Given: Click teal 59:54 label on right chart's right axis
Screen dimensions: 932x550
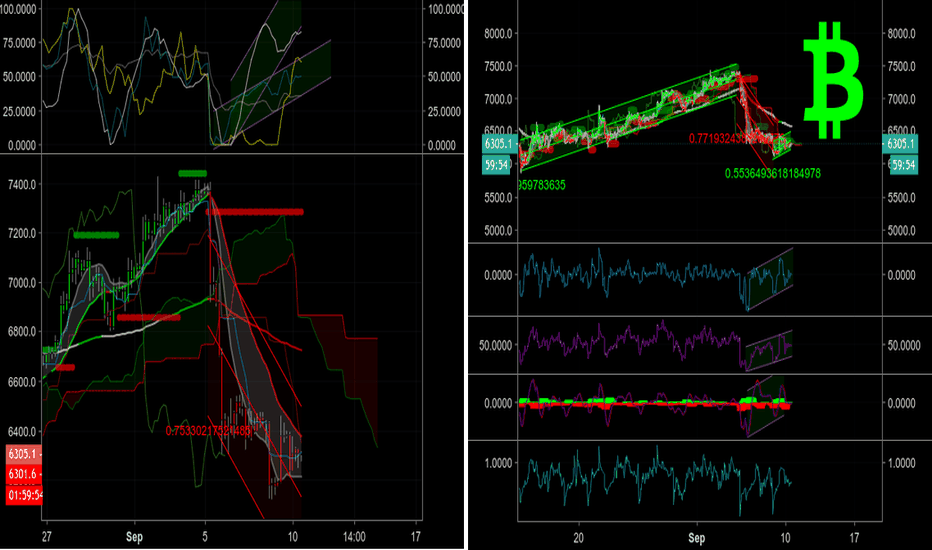Looking at the screenshot, I should tap(903, 165).
